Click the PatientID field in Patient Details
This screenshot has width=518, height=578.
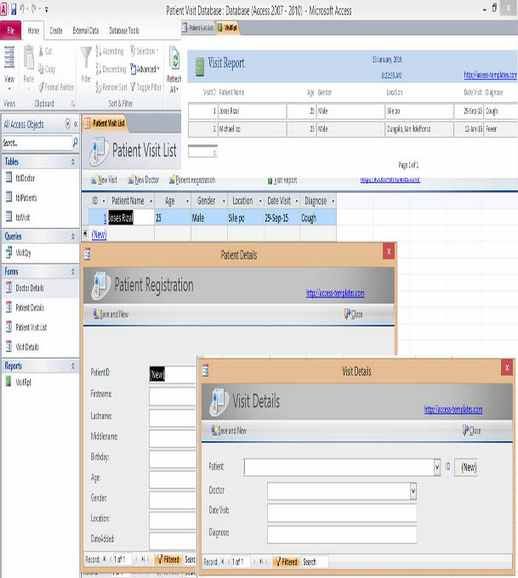coord(172,374)
